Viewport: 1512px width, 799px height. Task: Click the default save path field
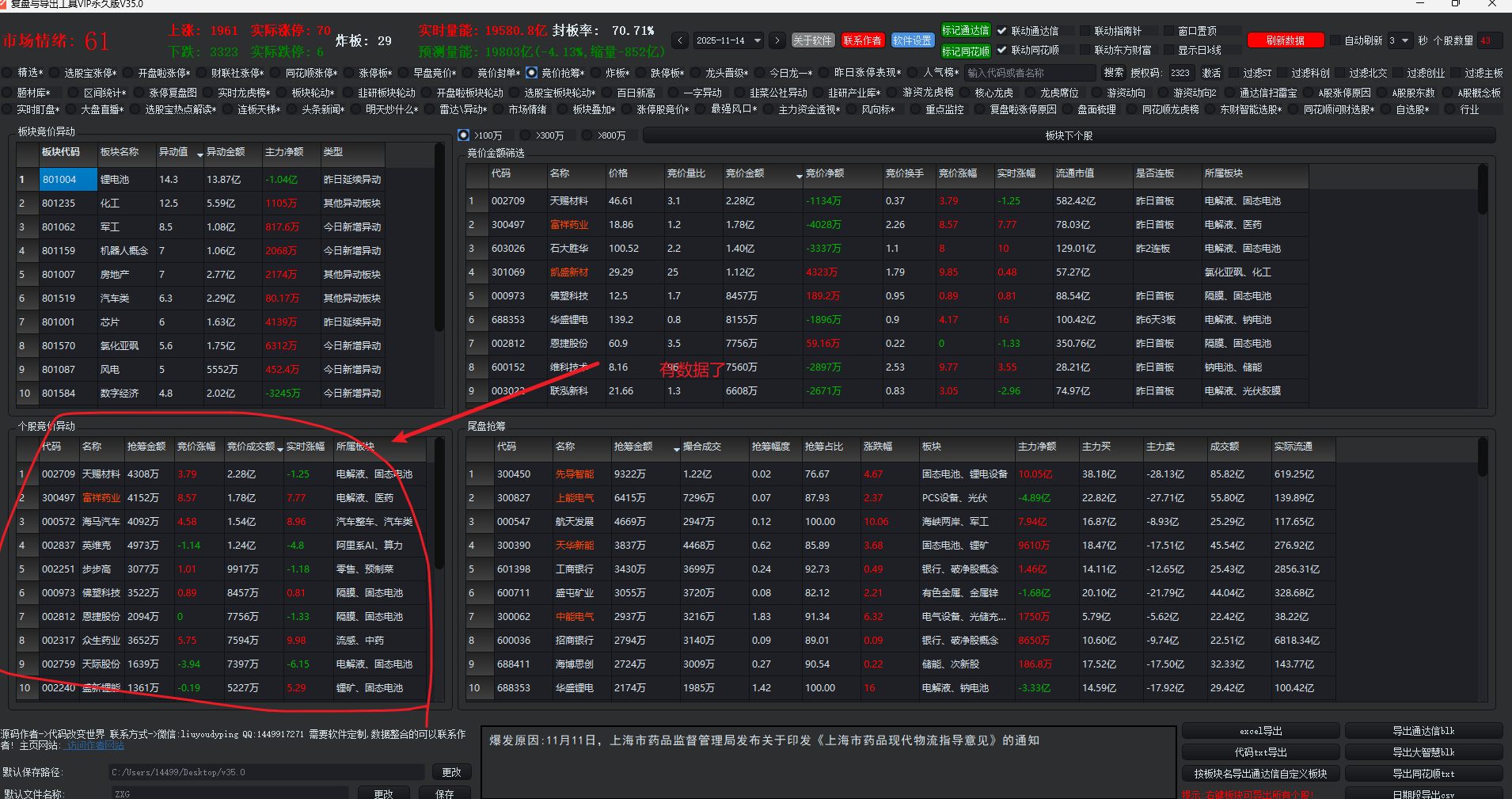tap(267, 772)
